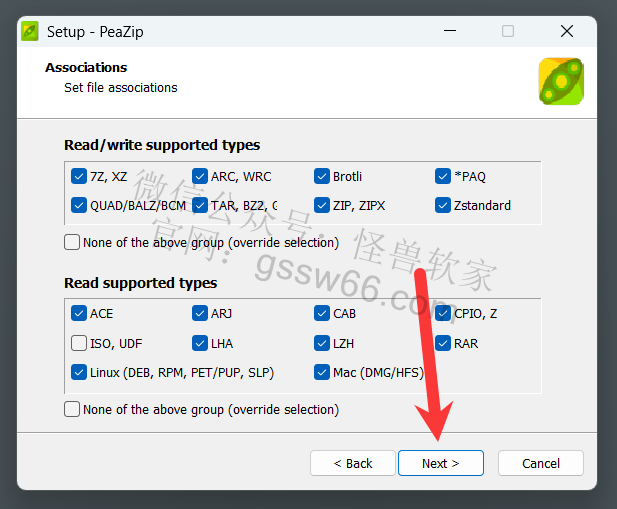This screenshot has width=617, height=509.
Task: Uncheck the CAB checkbox
Action: coord(322,314)
